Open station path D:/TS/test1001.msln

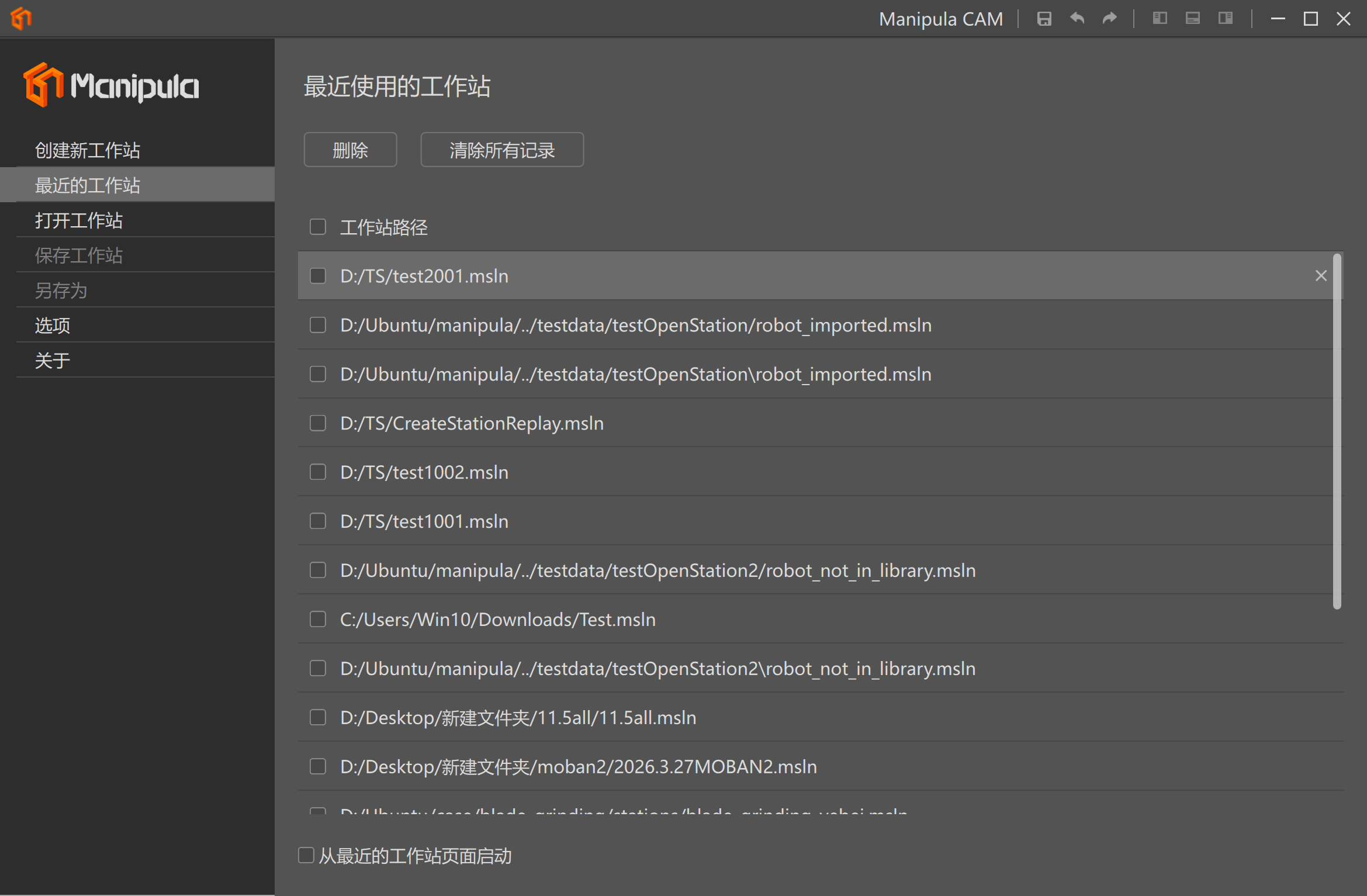click(424, 521)
